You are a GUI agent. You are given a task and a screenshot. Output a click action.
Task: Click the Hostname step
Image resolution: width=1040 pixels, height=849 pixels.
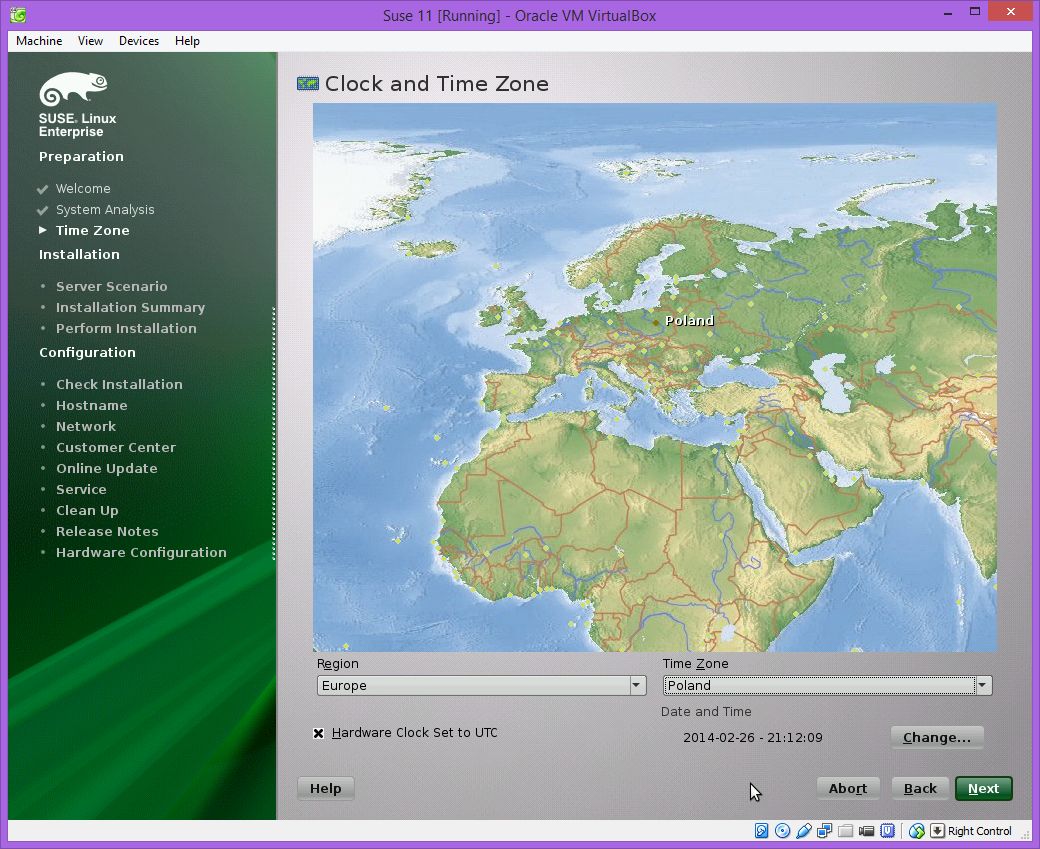[92, 405]
